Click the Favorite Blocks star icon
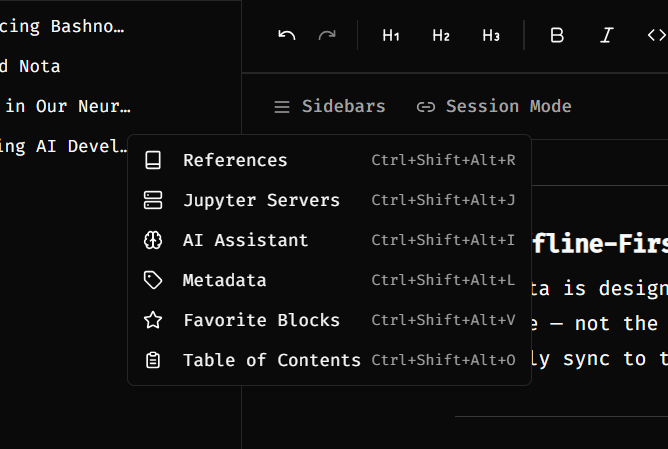 153,320
